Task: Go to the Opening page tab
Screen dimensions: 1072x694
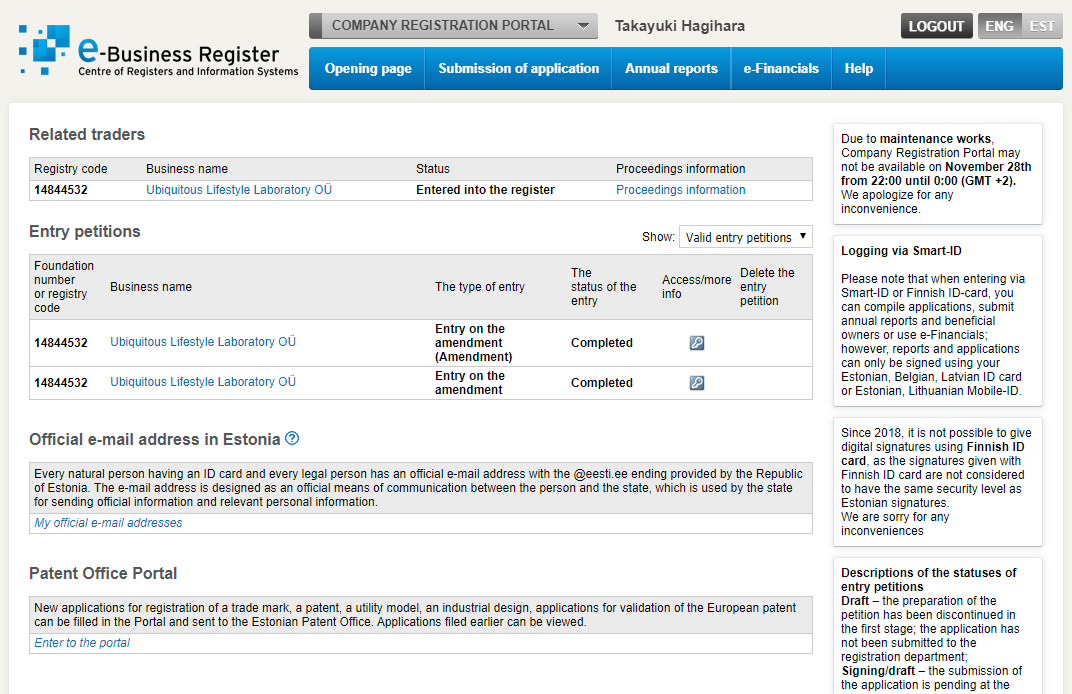Action: point(368,68)
